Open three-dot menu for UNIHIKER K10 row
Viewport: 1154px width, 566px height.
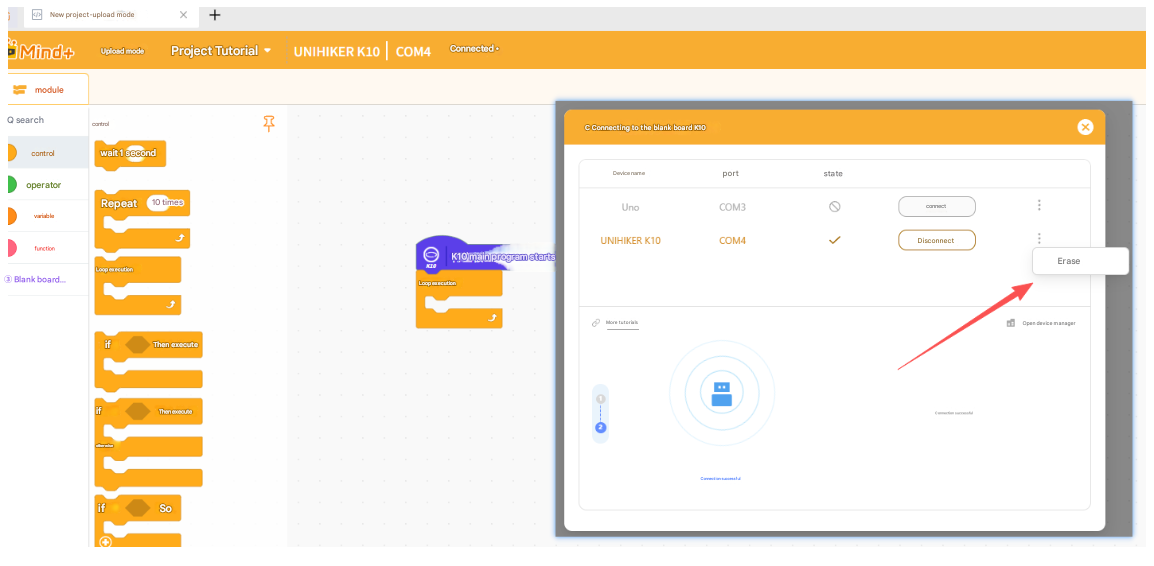click(x=1038, y=238)
